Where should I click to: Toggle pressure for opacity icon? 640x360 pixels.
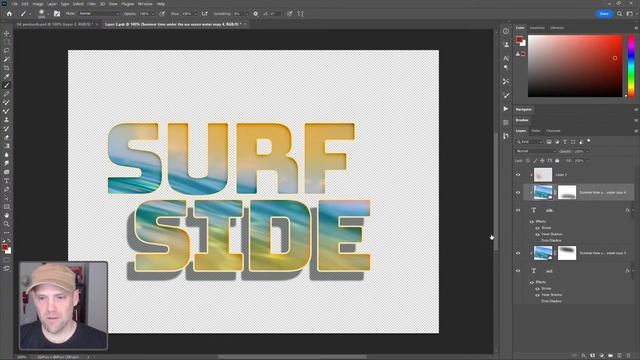tap(162, 13)
